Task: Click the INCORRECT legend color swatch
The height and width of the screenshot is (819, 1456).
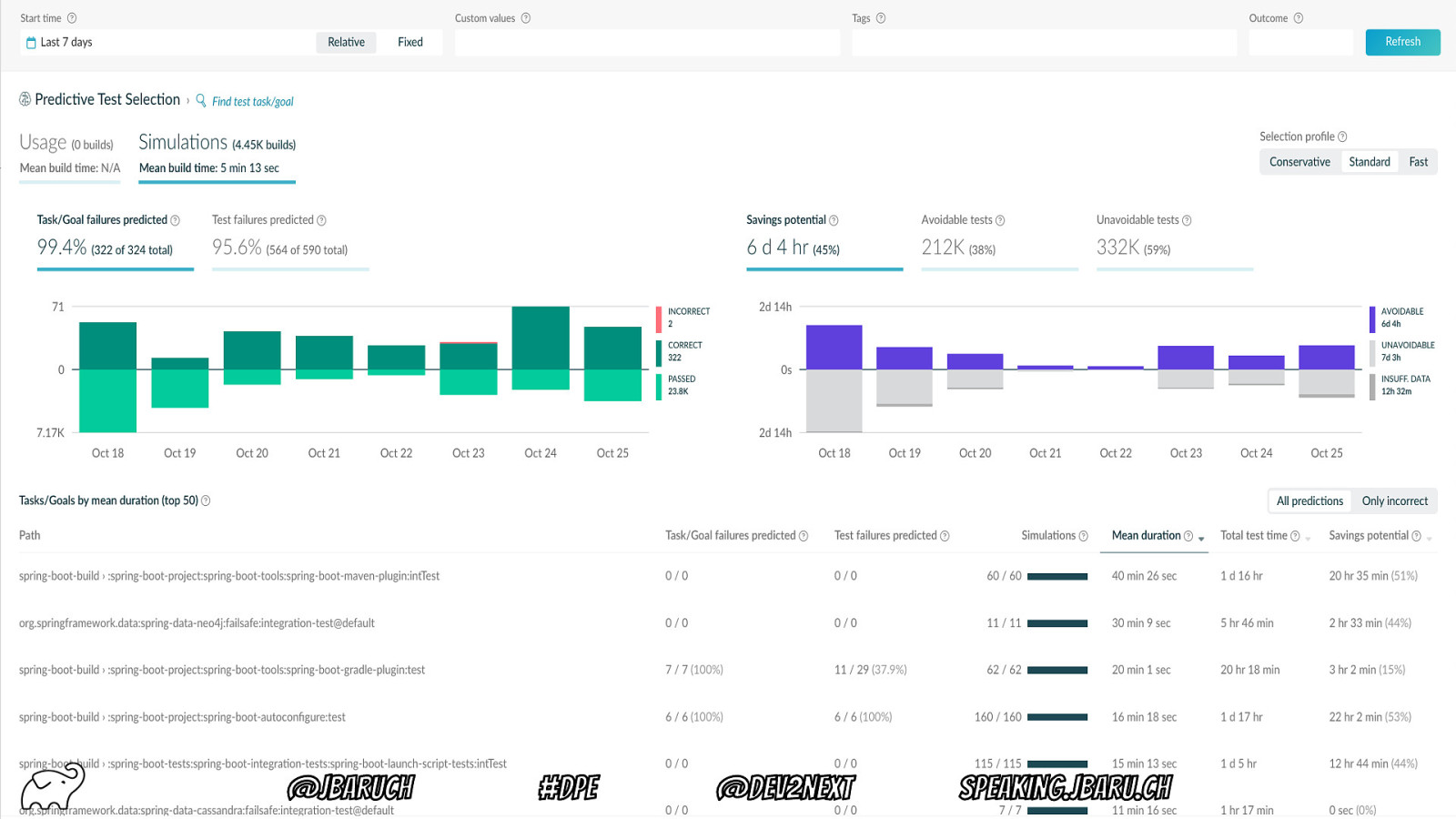Action: point(659,319)
